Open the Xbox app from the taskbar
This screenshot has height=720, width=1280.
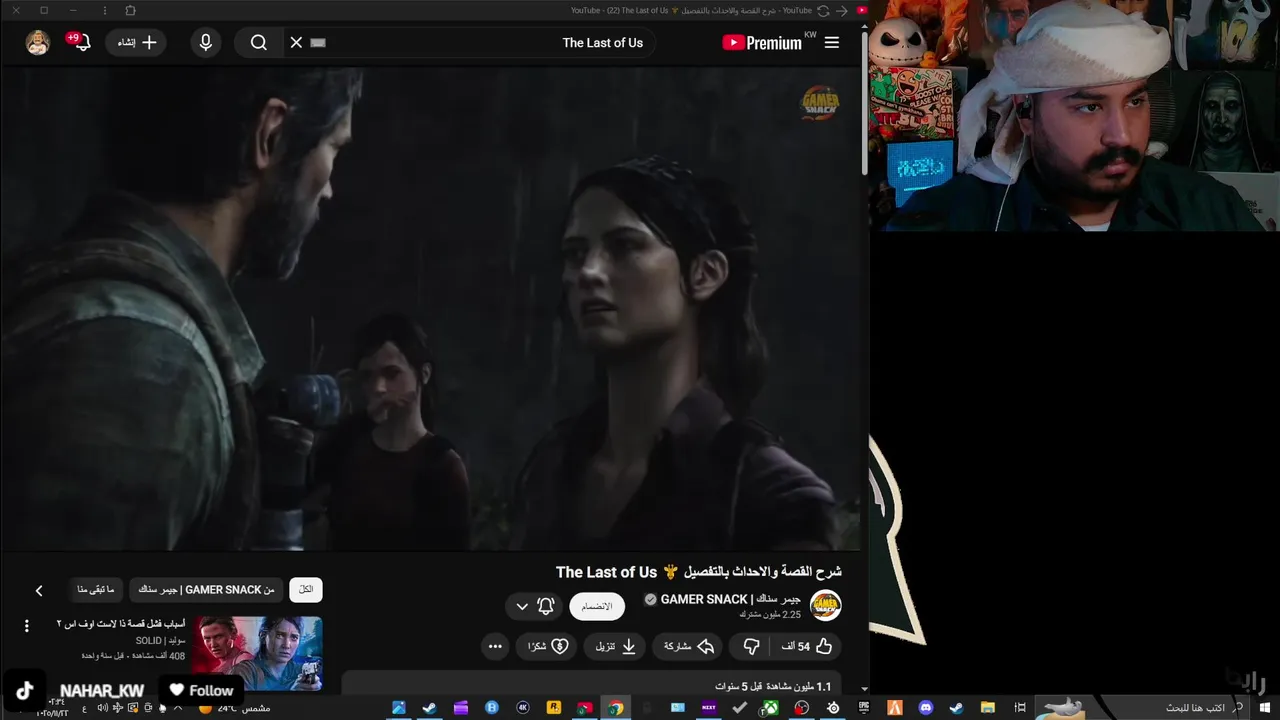(770, 708)
